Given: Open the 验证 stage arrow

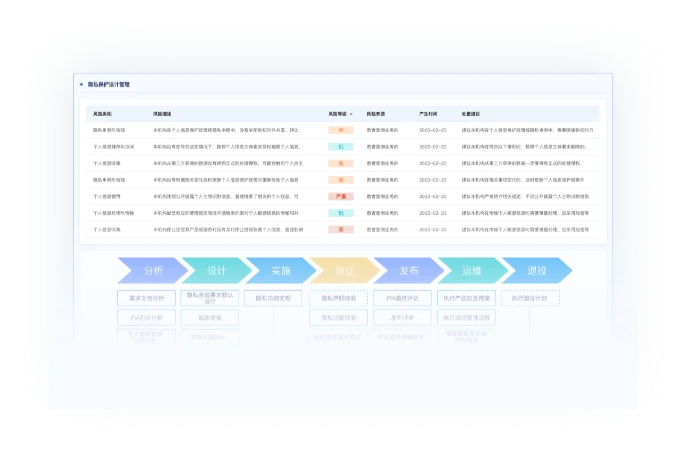Looking at the screenshot, I should point(344,270).
